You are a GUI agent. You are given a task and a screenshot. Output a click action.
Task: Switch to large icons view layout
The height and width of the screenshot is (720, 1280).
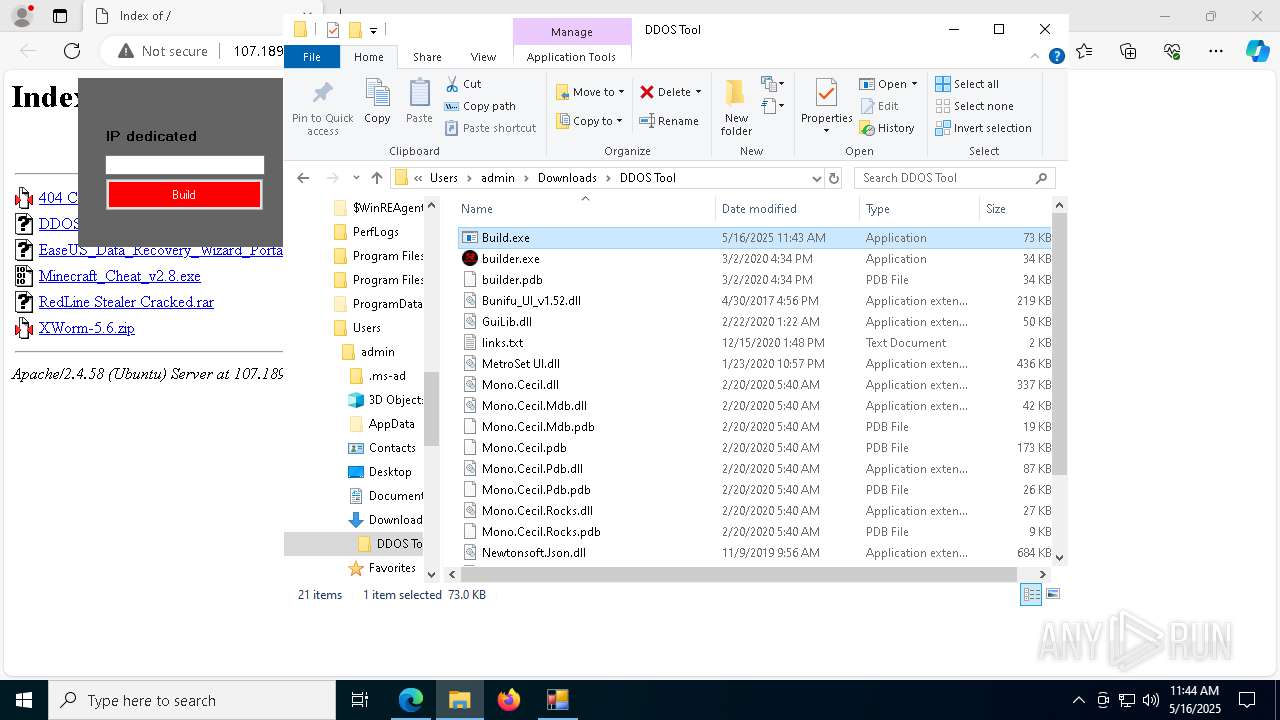(1052, 594)
